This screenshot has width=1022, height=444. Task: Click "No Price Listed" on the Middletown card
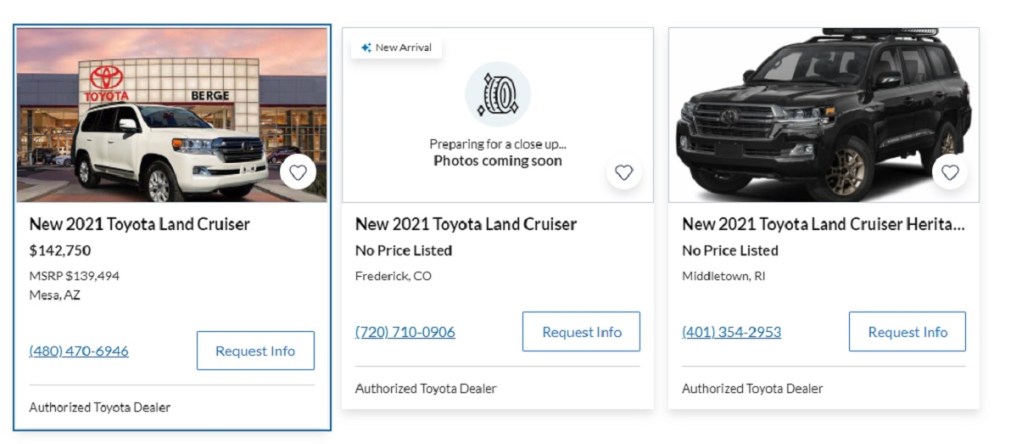pyautogui.click(x=730, y=250)
